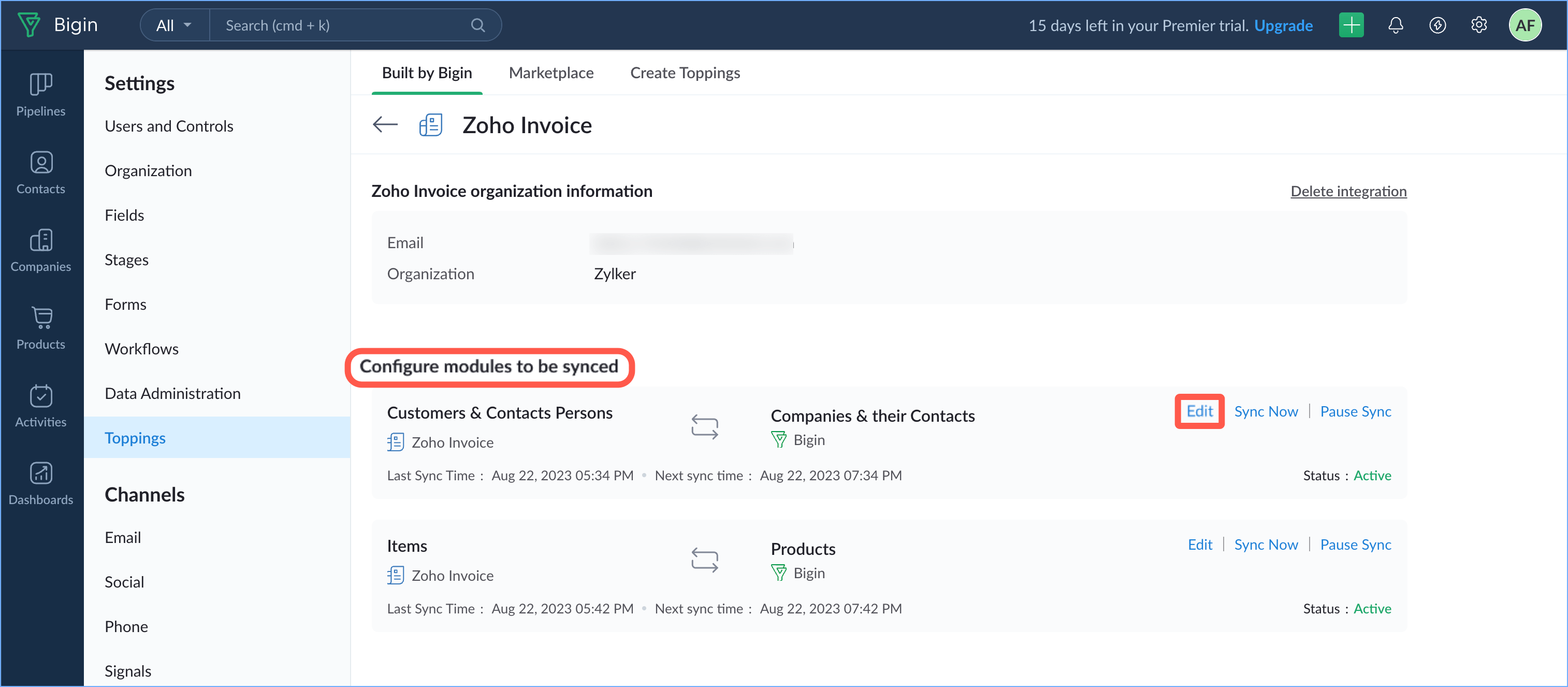Open the Contacts module
Viewport: 1568px width, 687px height.
(x=41, y=173)
